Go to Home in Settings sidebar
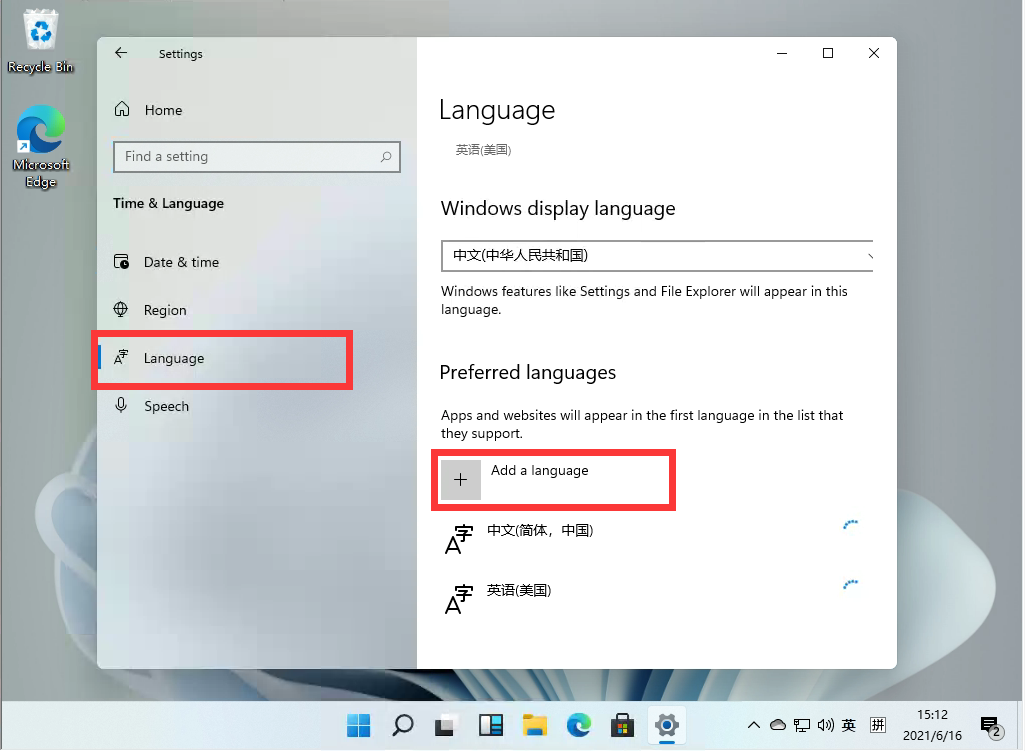Viewport: 1025px width, 751px height. [x=163, y=110]
